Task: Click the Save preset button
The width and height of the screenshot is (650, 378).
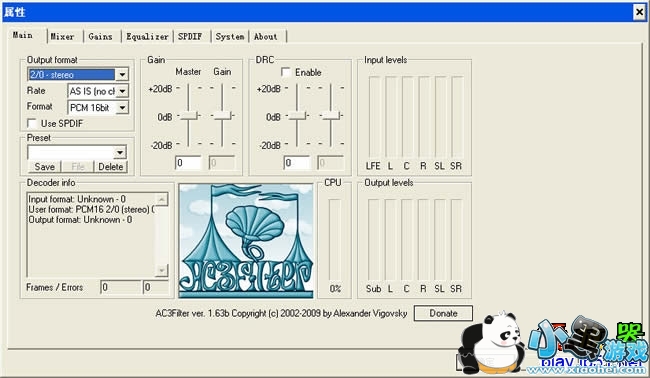Action: 44,167
